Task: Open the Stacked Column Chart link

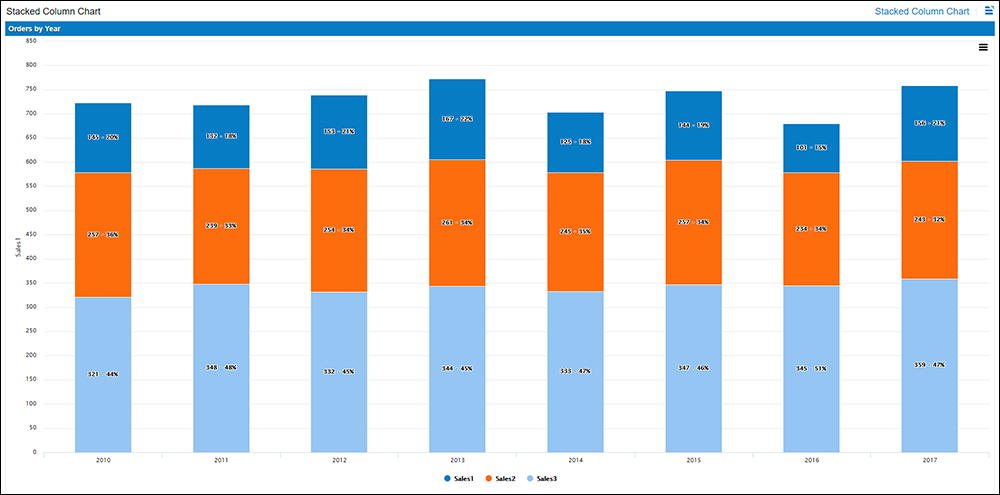Action: click(x=921, y=11)
